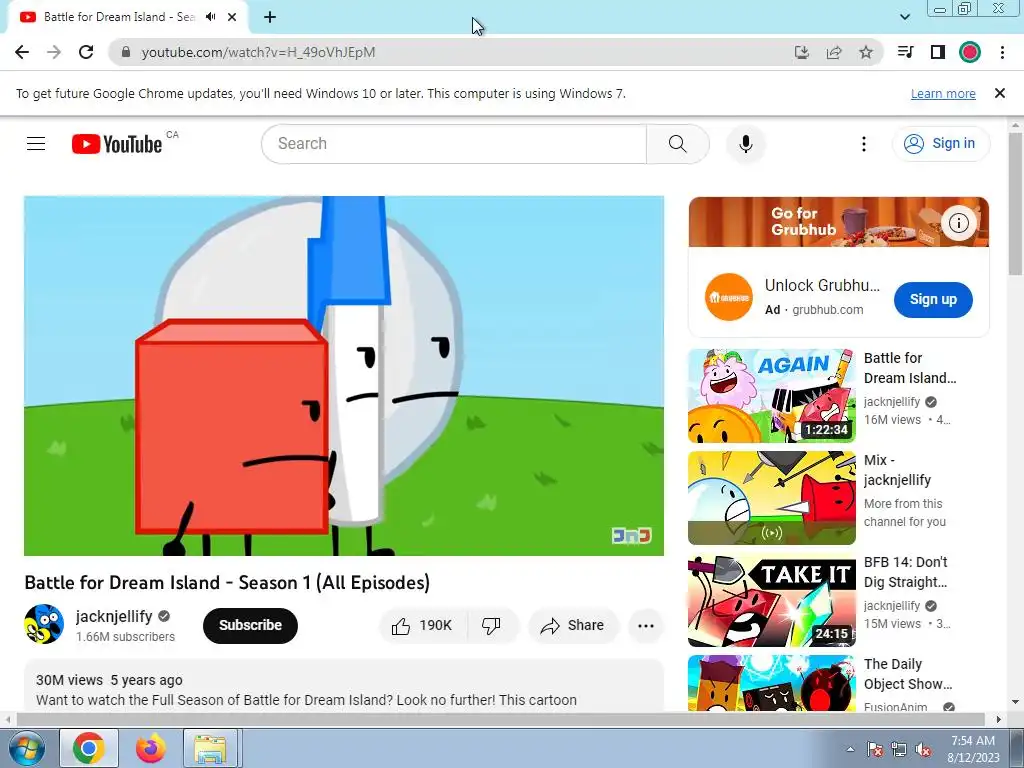The image size is (1024, 768).
Task: Open Firefox from the taskbar
Action: [x=151, y=748]
